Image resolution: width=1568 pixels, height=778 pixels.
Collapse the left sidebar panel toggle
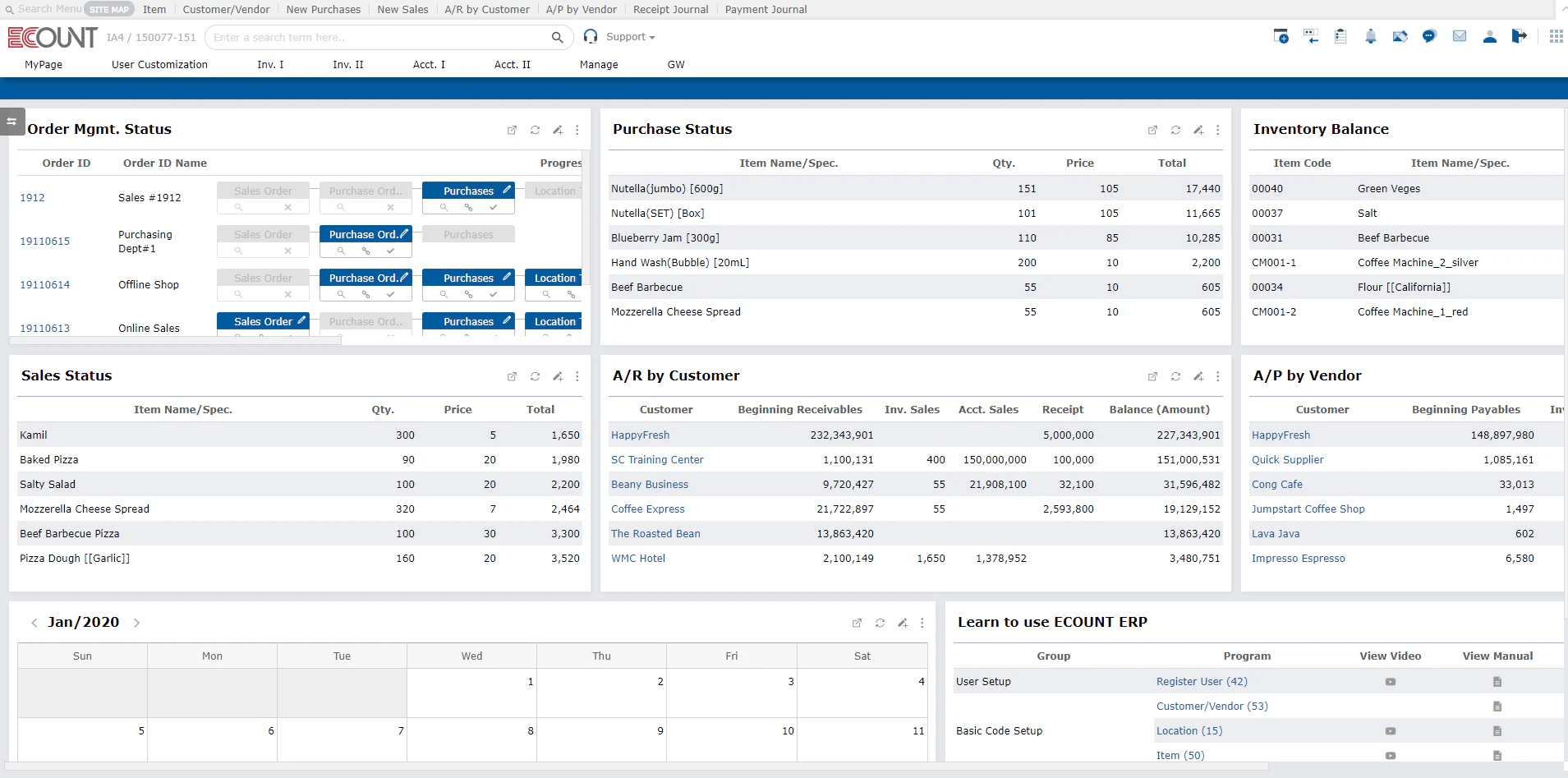coord(11,121)
